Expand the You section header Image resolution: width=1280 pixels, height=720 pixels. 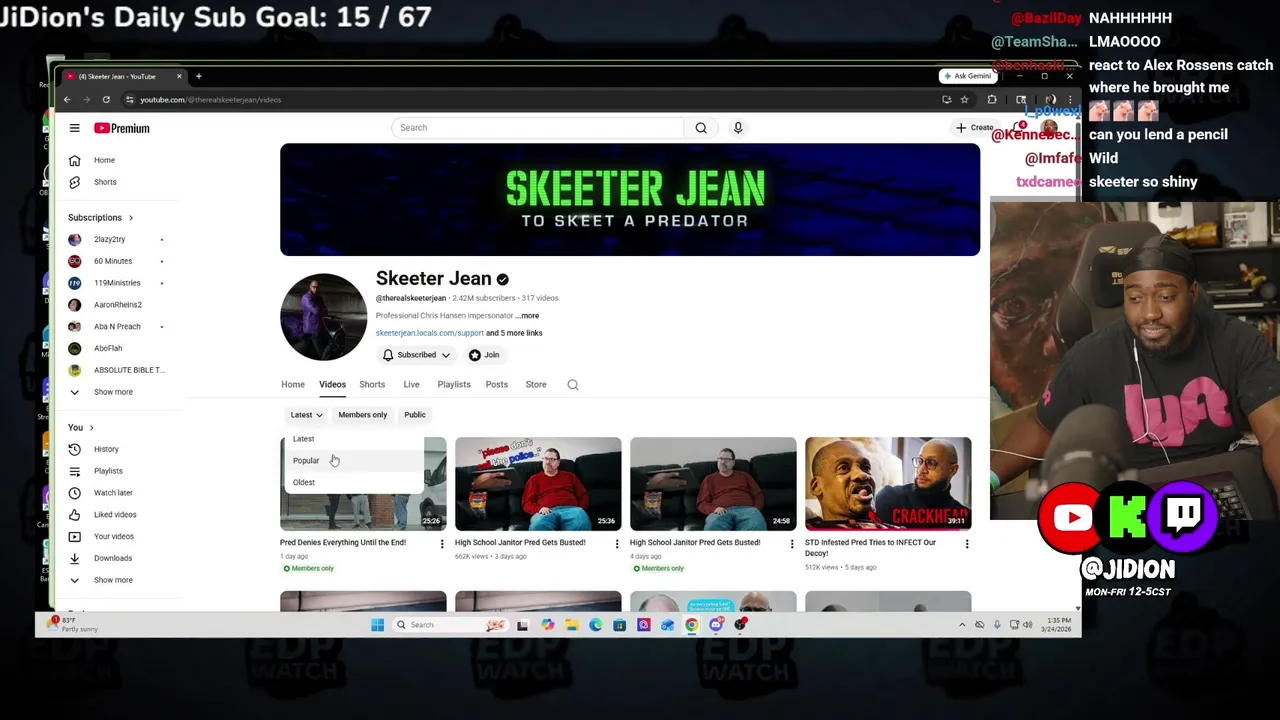click(x=80, y=427)
